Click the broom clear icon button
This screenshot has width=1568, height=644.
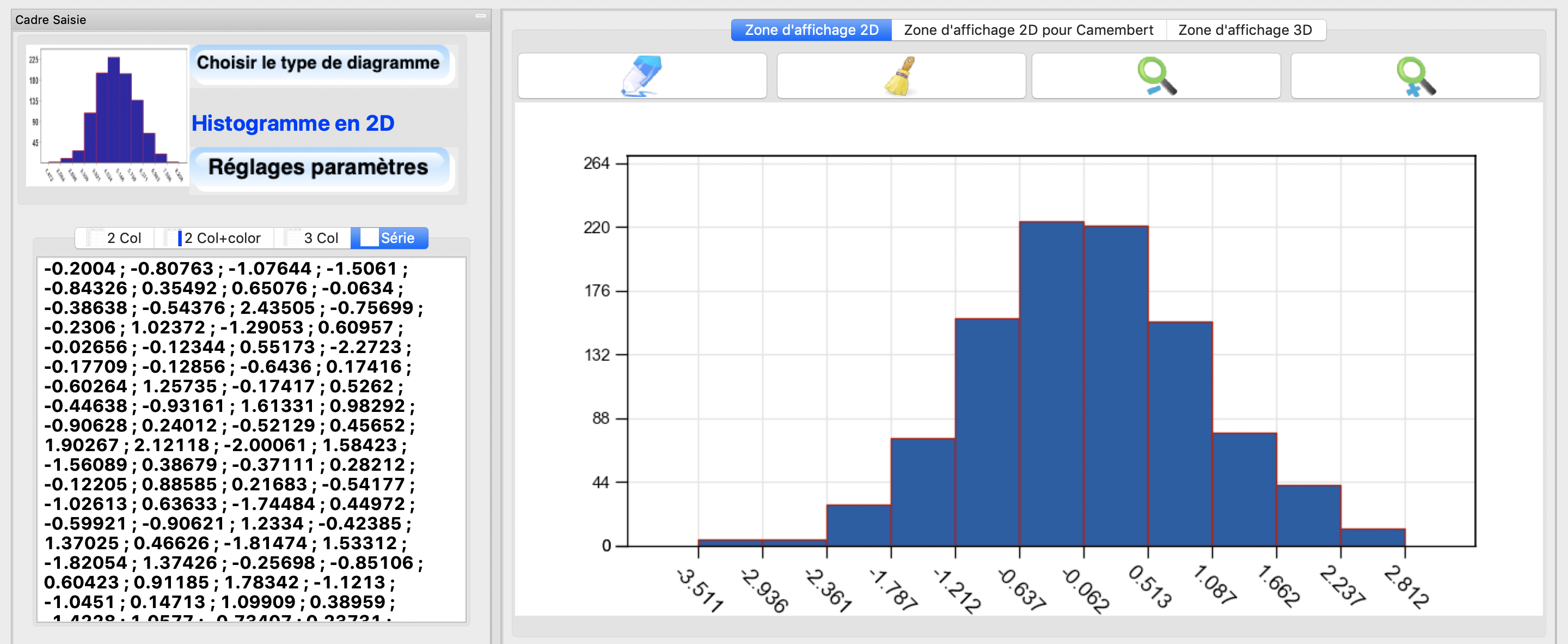(x=901, y=76)
